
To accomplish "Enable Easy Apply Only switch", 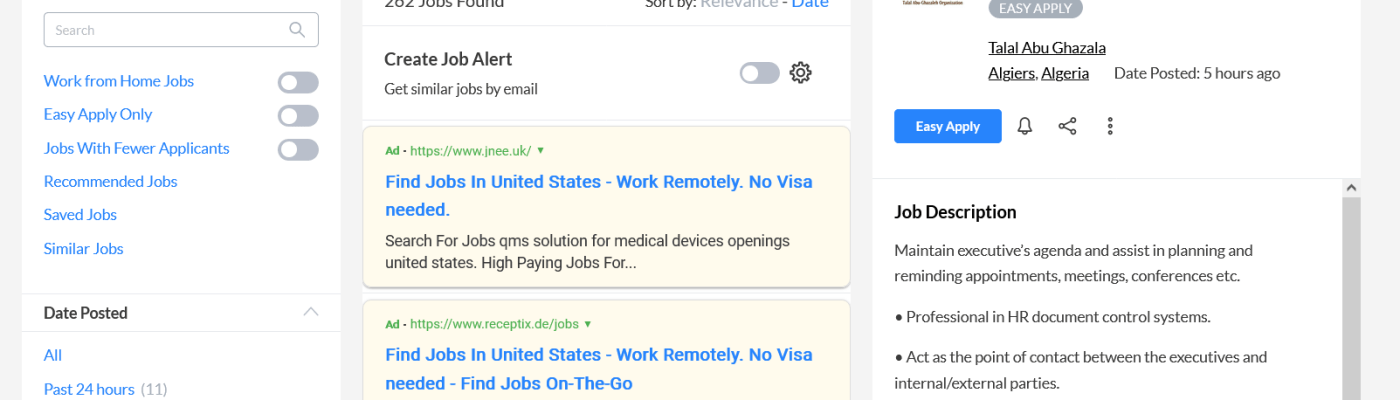I will (x=298, y=115).
